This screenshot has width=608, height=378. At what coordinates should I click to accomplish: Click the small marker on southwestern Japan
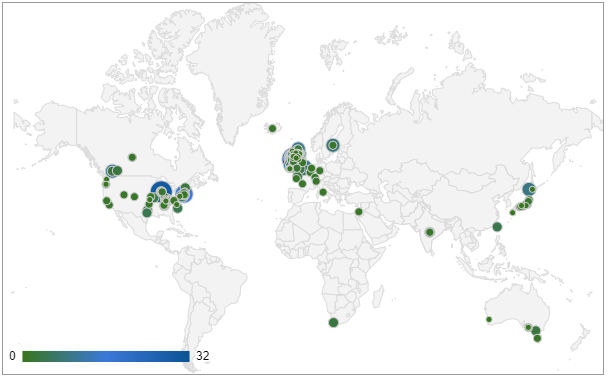click(512, 212)
